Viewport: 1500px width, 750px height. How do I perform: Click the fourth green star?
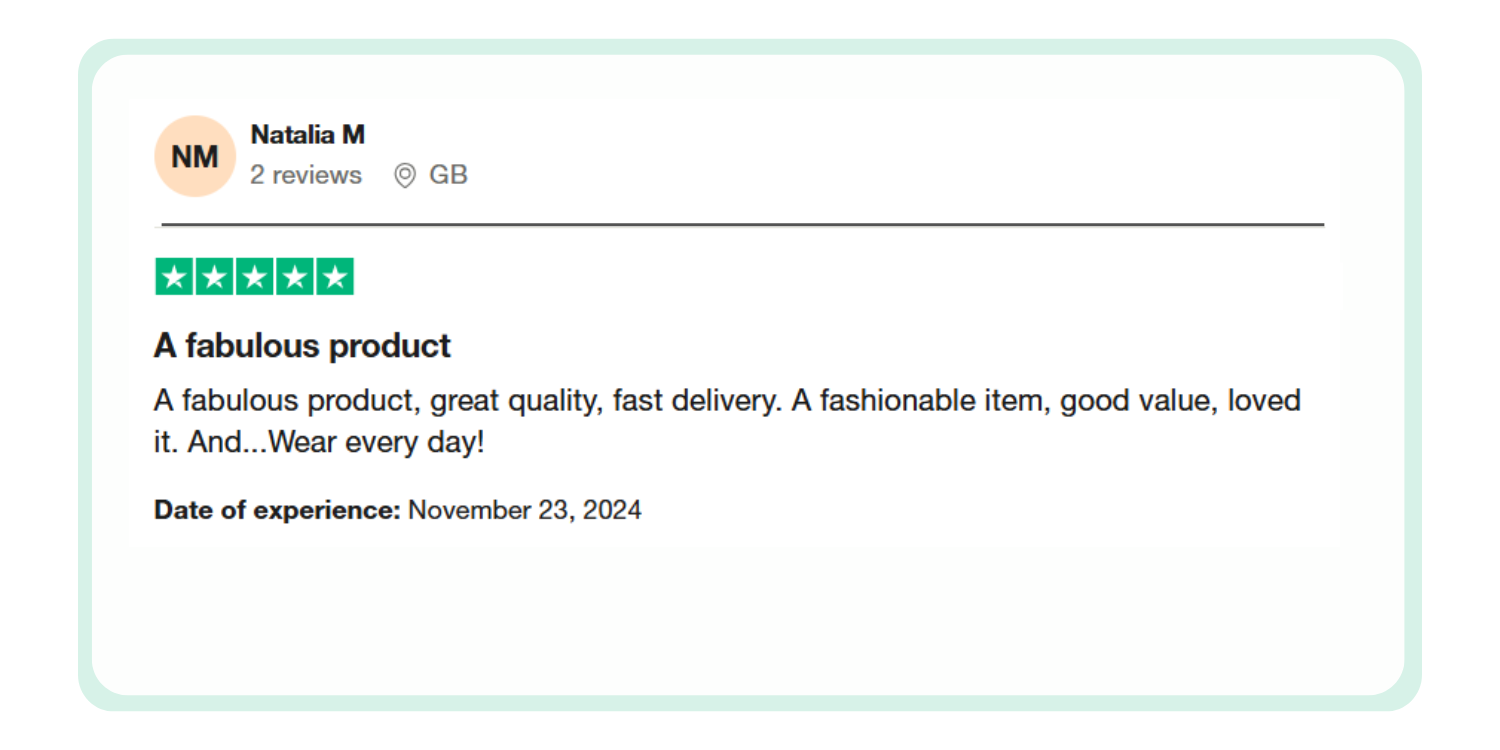pyautogui.click(x=295, y=277)
